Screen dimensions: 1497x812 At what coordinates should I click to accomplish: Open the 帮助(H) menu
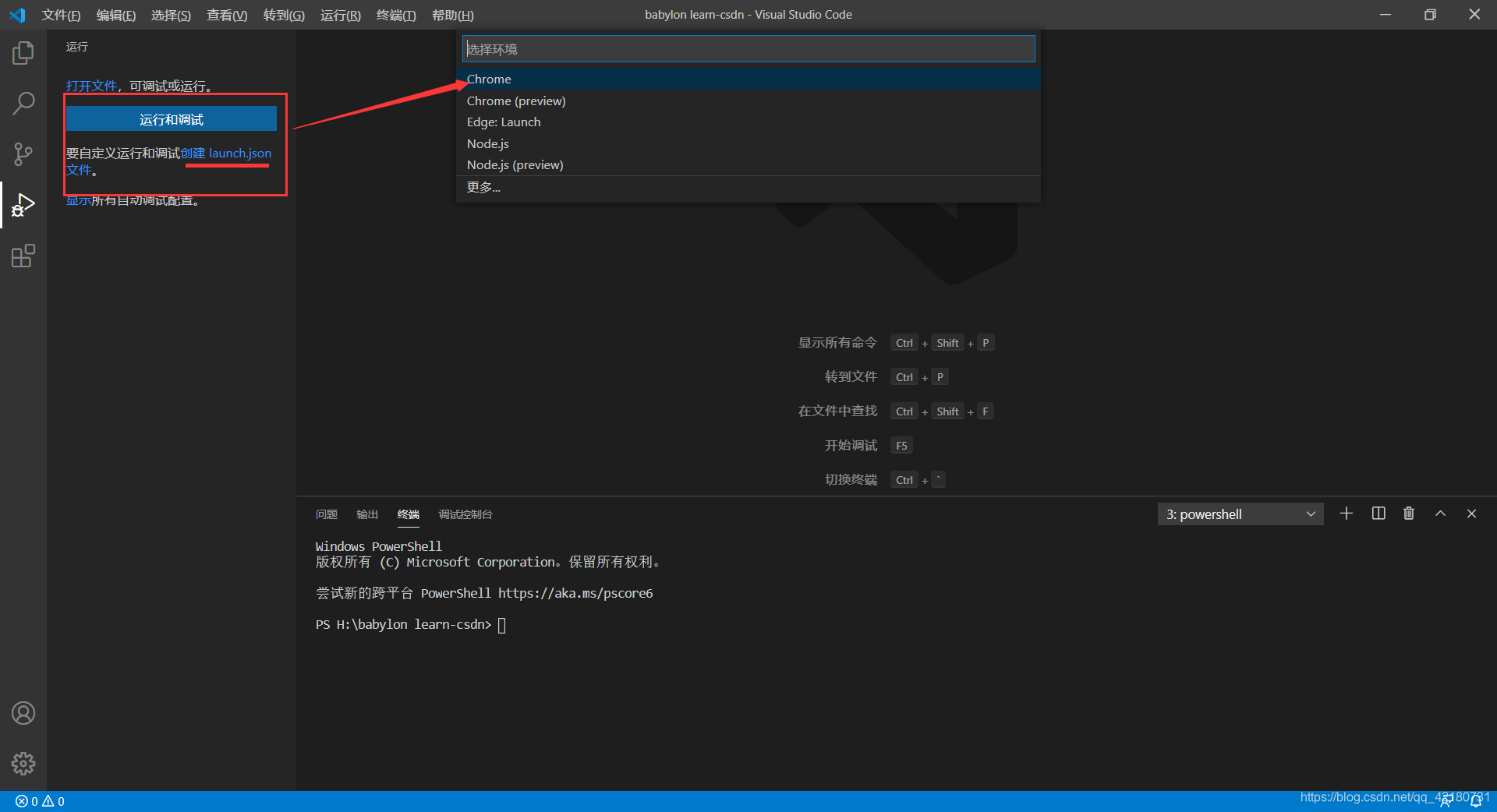[x=453, y=15]
